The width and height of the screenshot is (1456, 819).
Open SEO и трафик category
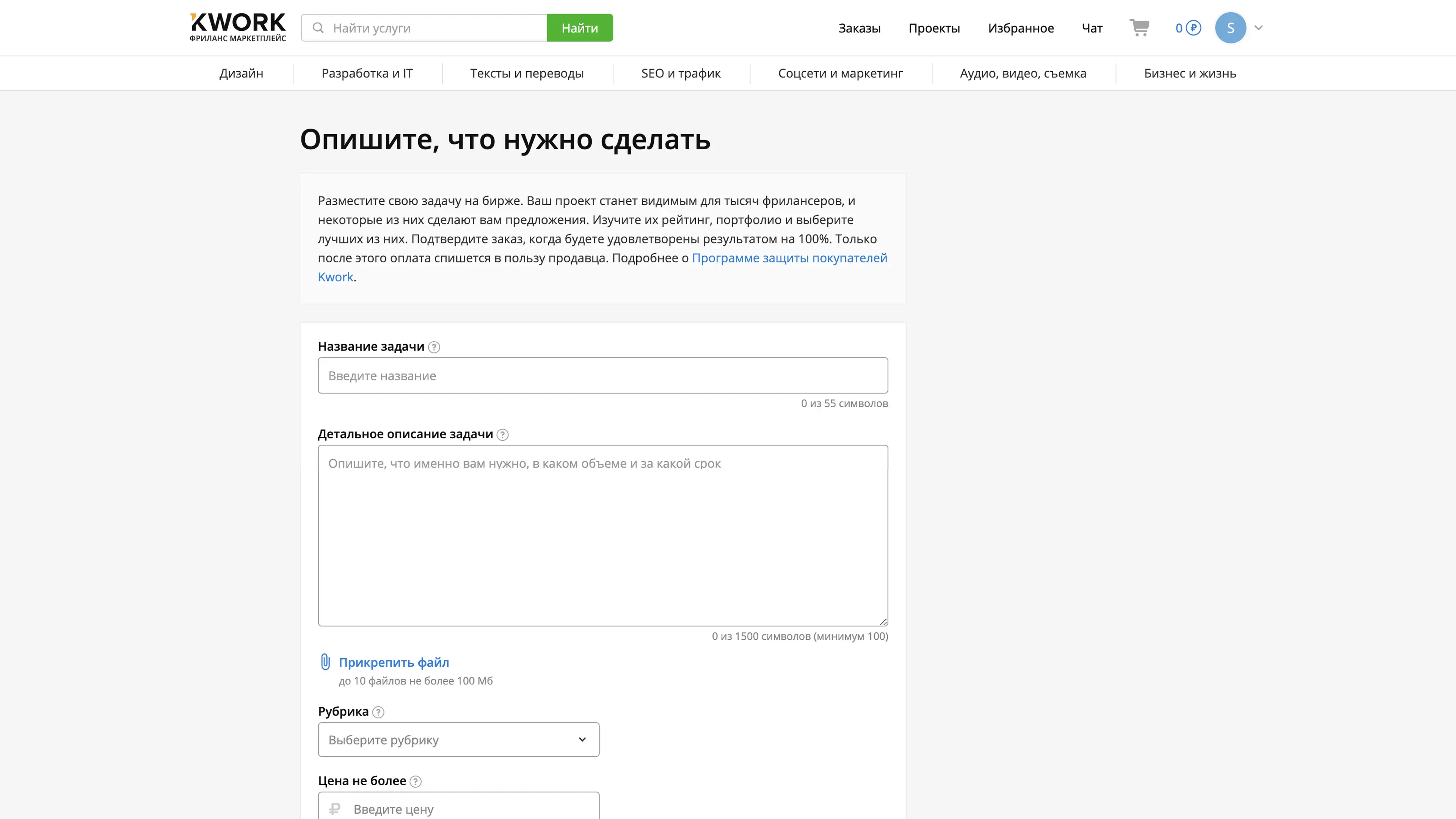[681, 74]
